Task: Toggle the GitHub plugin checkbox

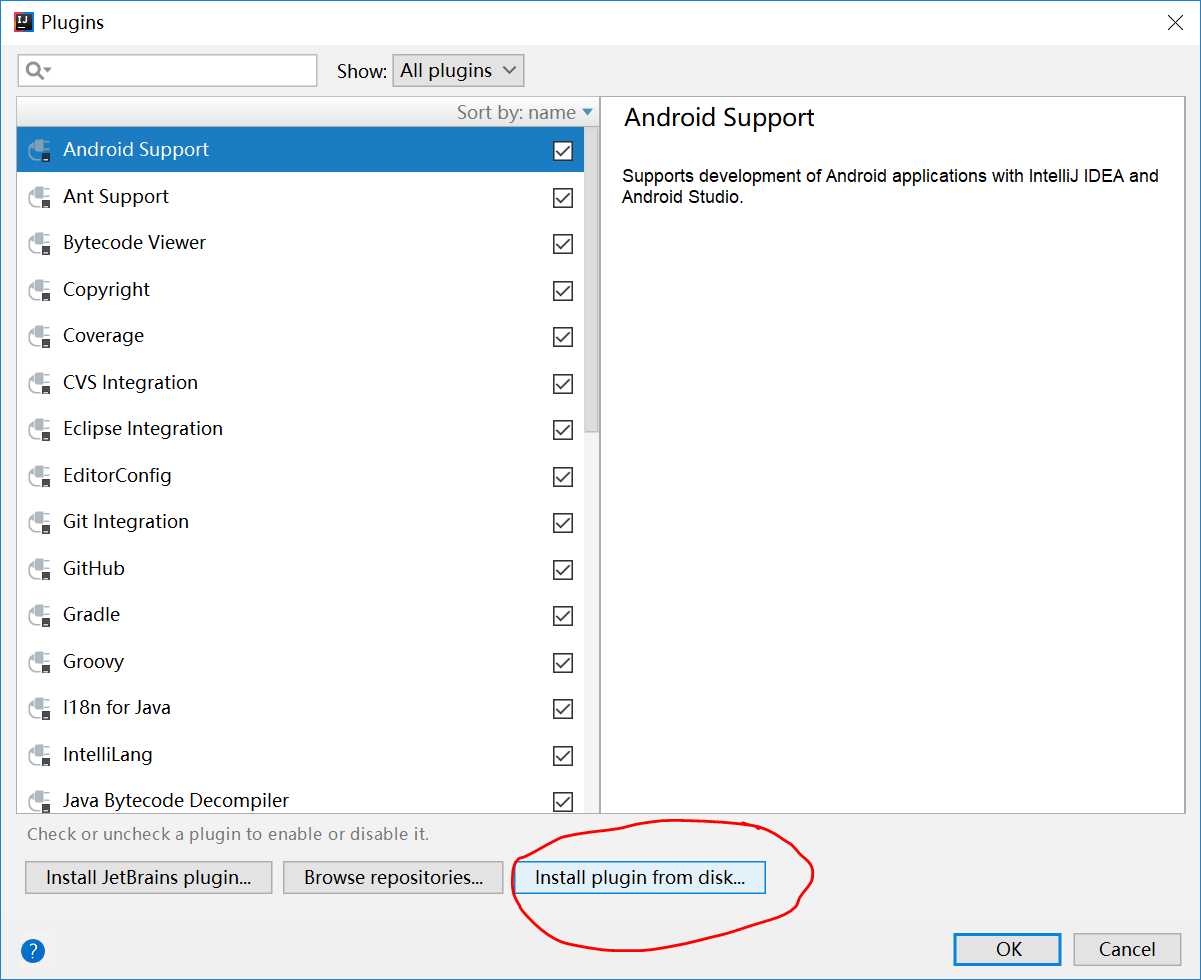Action: (563, 570)
